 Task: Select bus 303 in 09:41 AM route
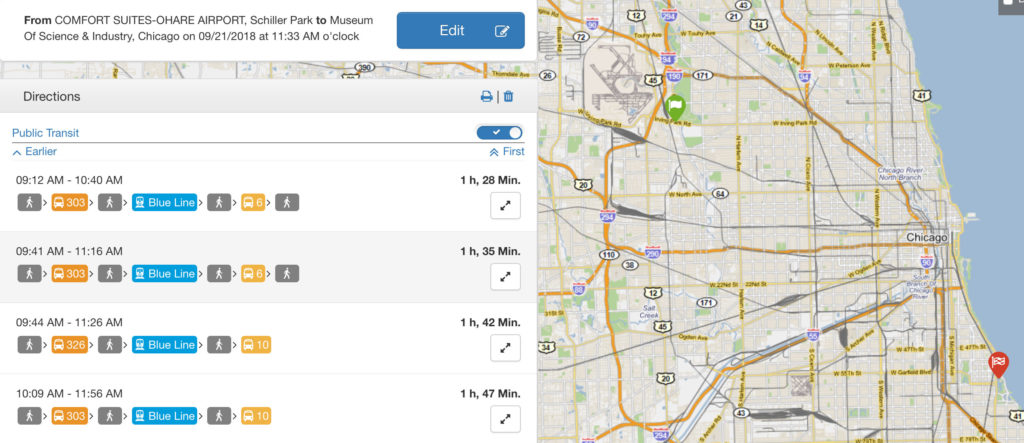[69, 274]
